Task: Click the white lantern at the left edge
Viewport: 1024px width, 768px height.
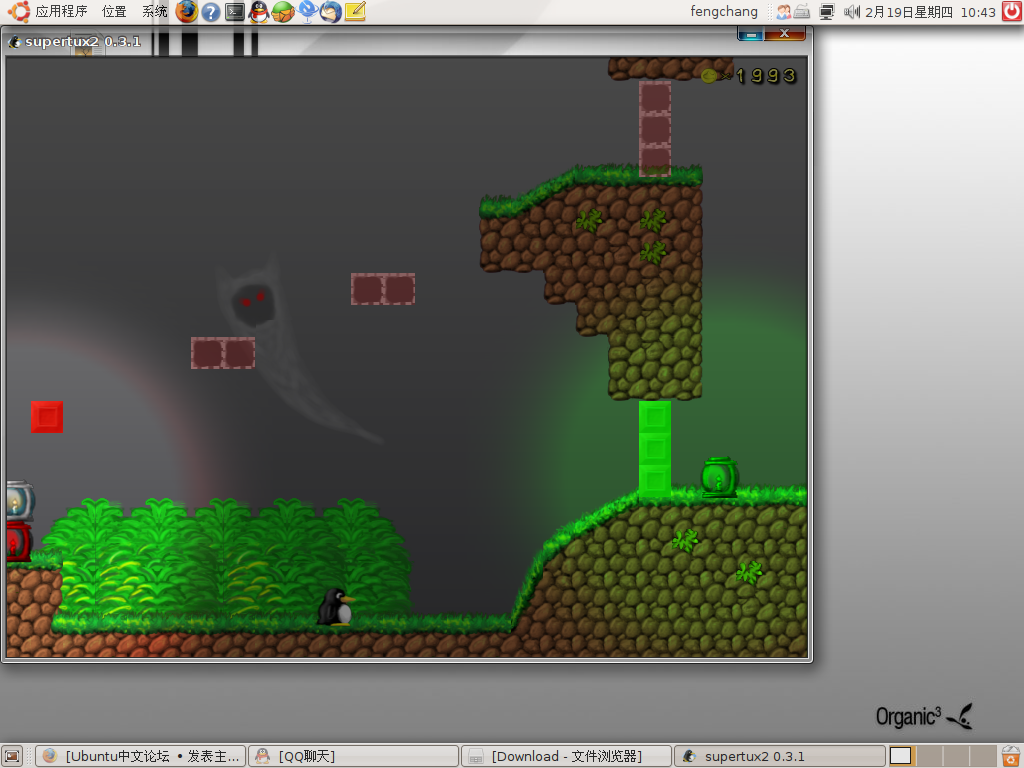Action: 20,501
